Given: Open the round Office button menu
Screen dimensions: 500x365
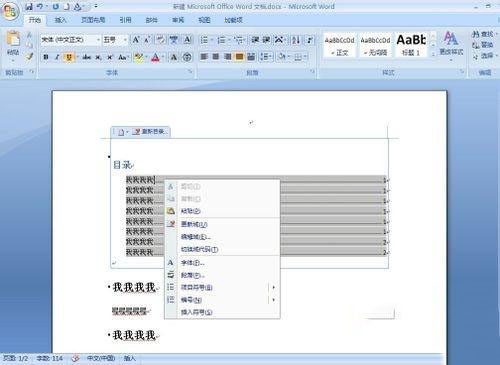Looking at the screenshot, I should tap(10, 11).
